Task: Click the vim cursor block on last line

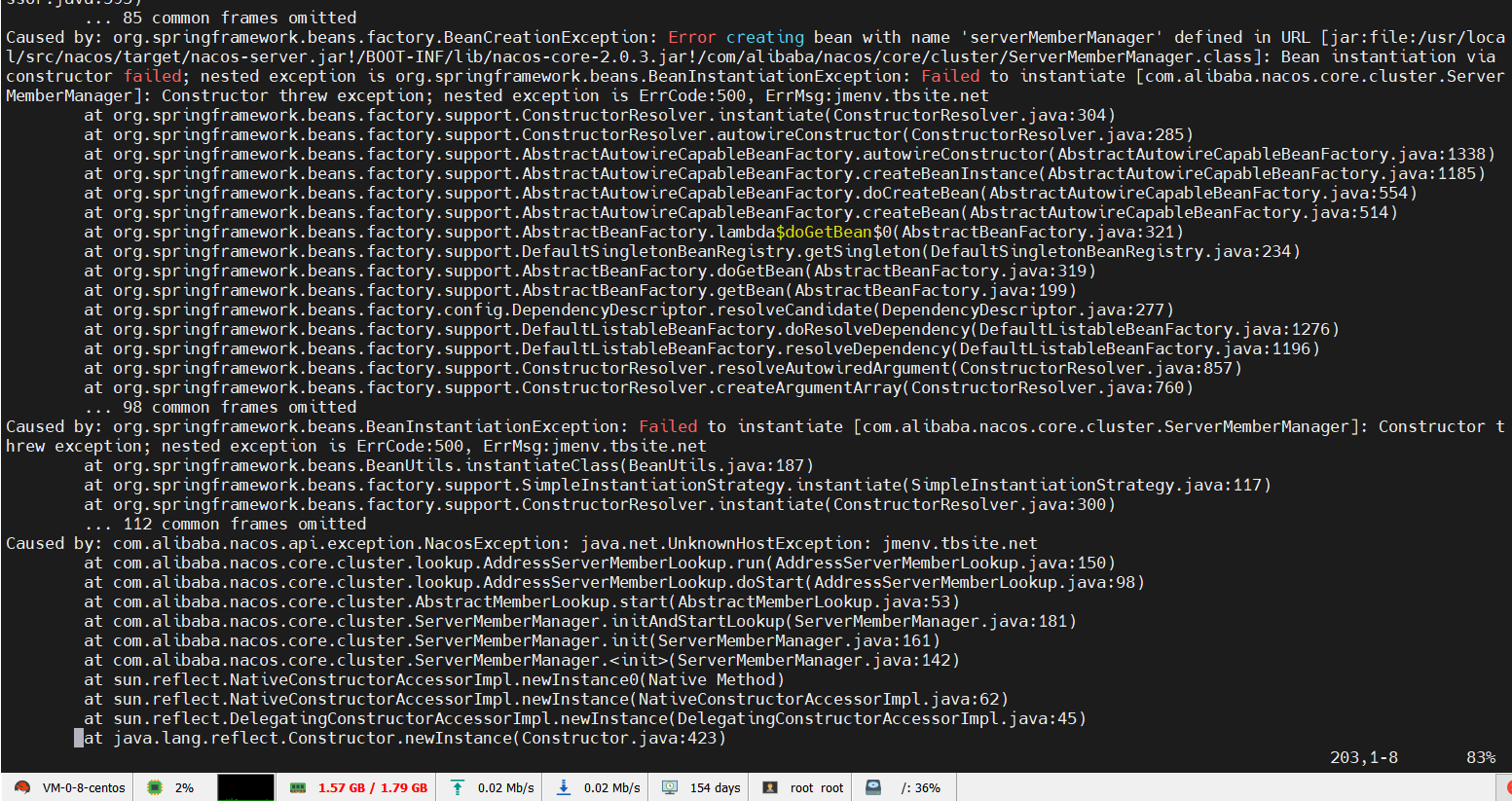Action: coord(79,738)
